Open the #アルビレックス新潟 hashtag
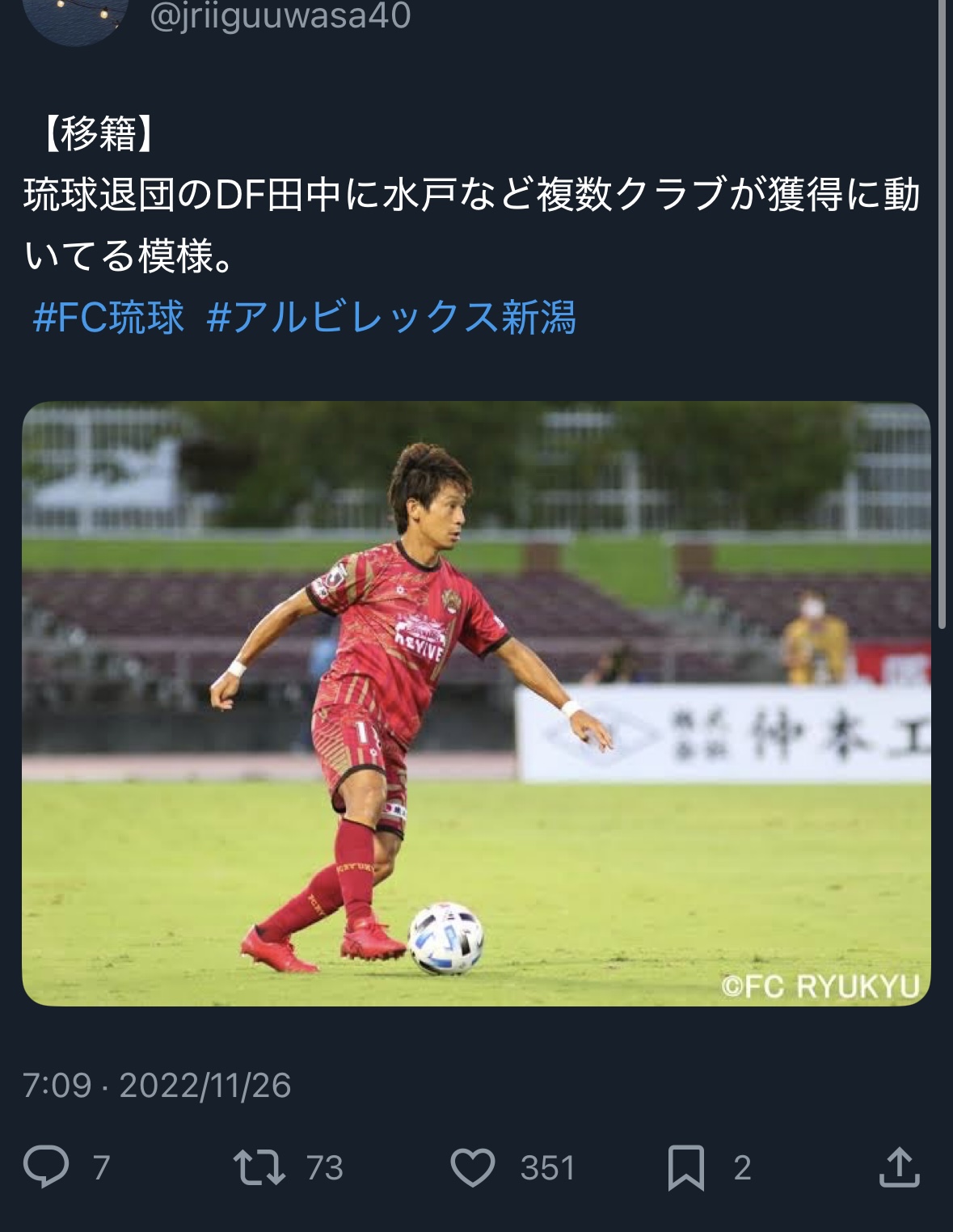The image size is (953, 1232). tap(391, 317)
